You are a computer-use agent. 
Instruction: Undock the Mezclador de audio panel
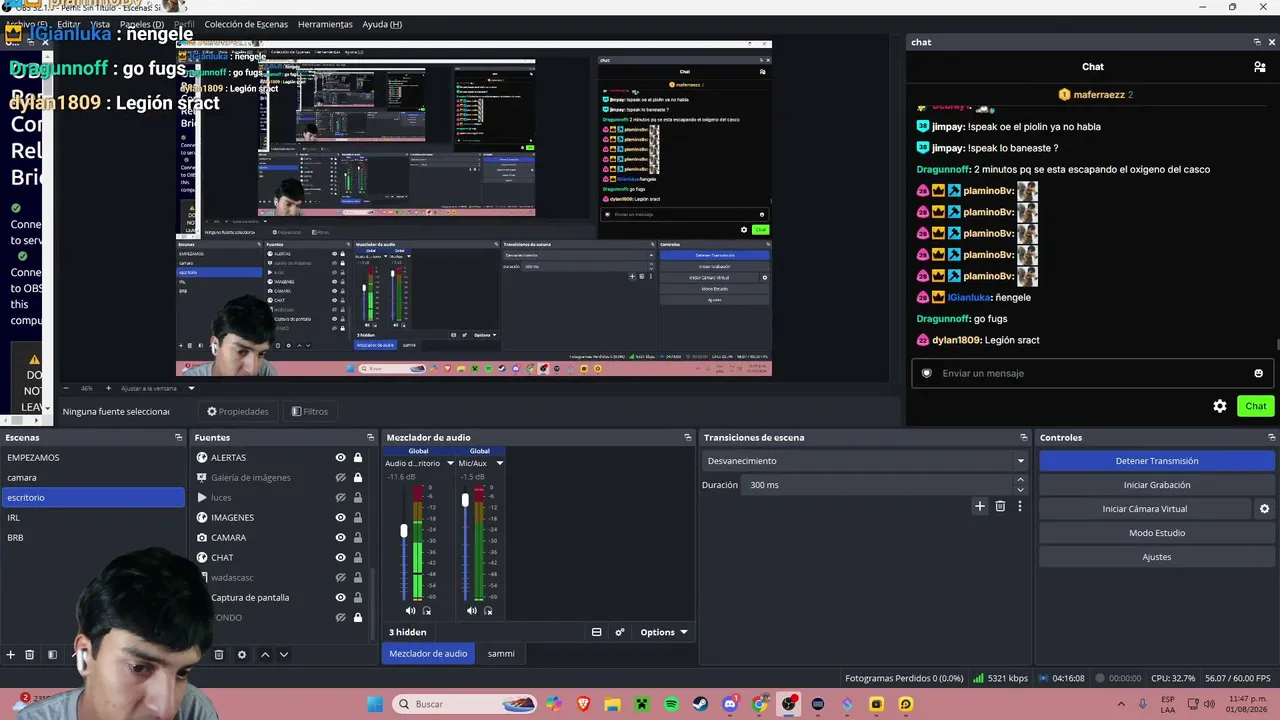pyautogui.click(x=688, y=437)
